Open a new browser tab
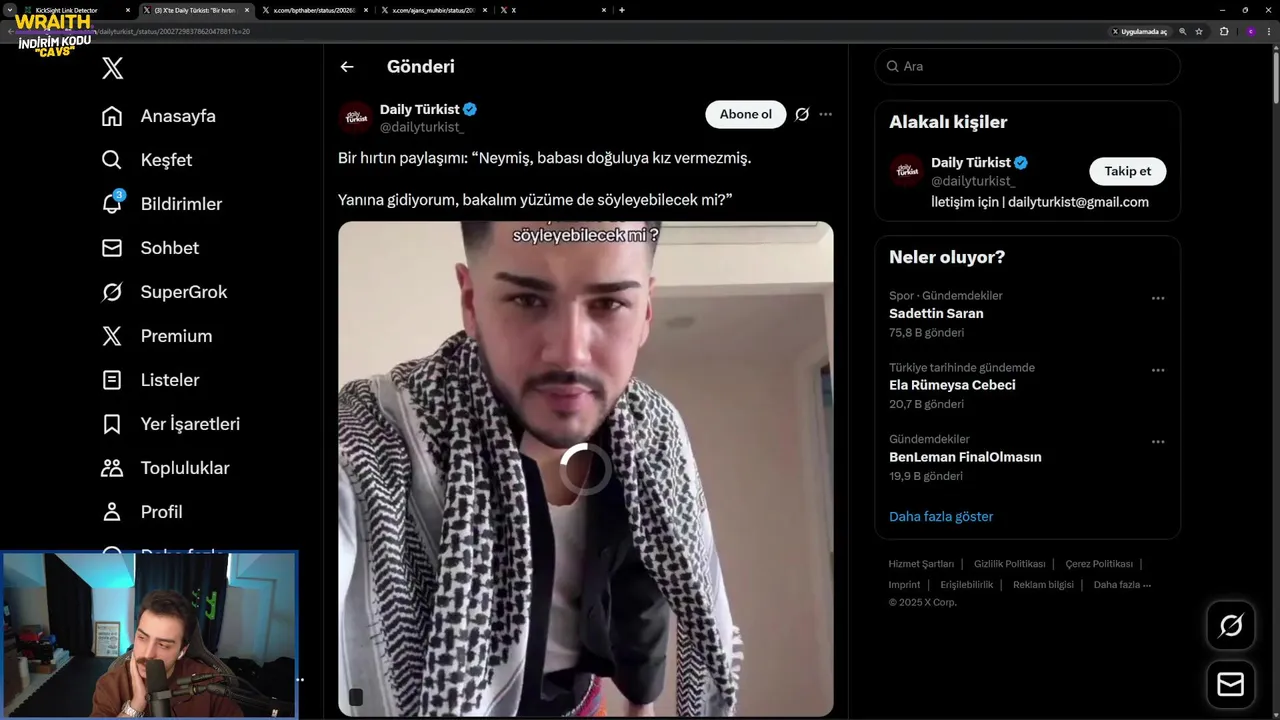The width and height of the screenshot is (1280, 720). click(x=622, y=10)
